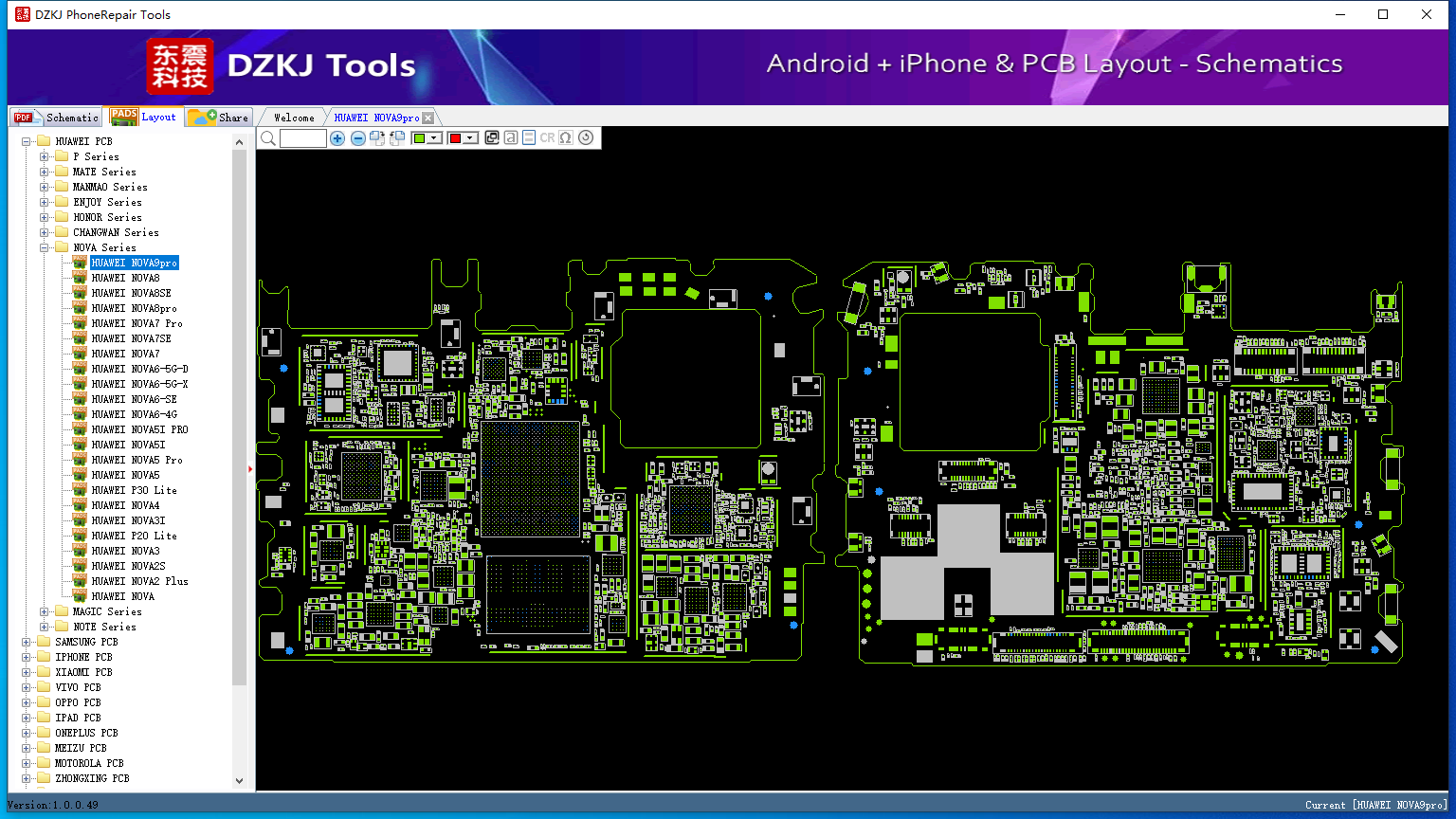This screenshot has width=1456, height=819.
Task: Click the overlapping windows icon in the toolbar
Action: (491, 138)
